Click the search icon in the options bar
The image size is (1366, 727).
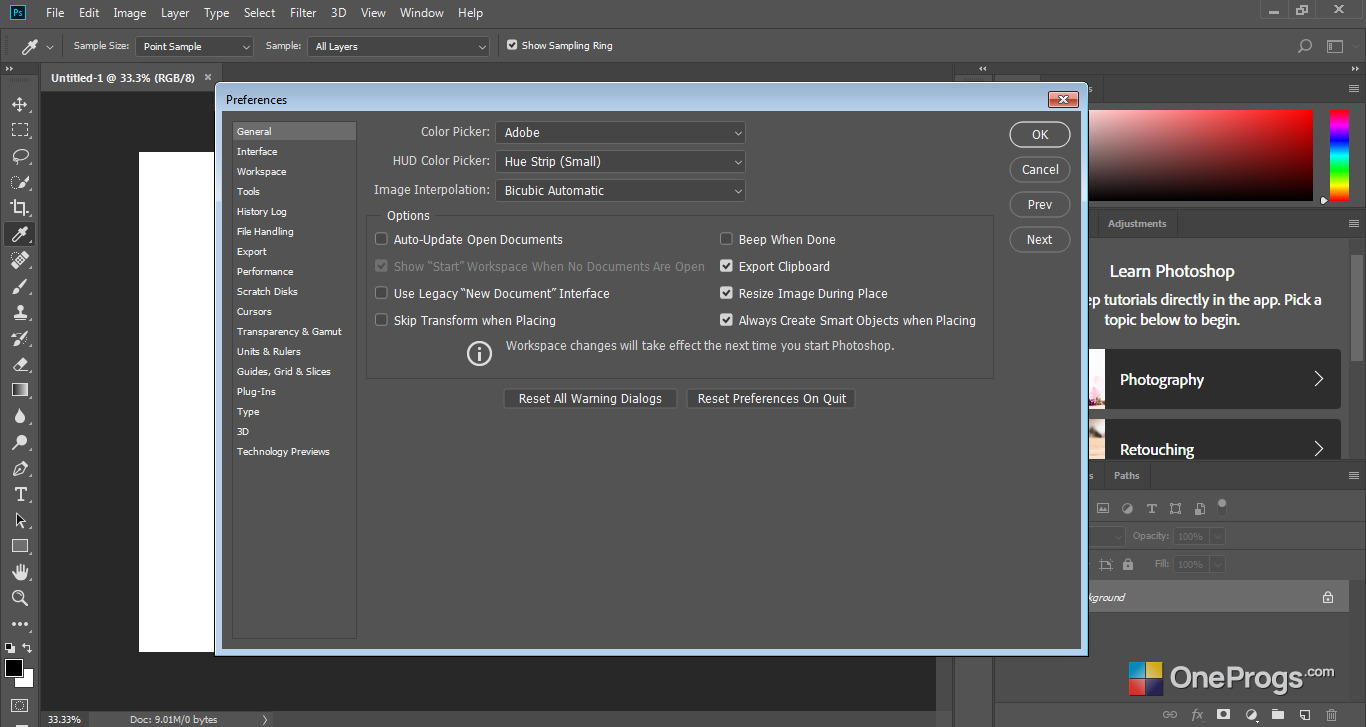pos(1304,46)
